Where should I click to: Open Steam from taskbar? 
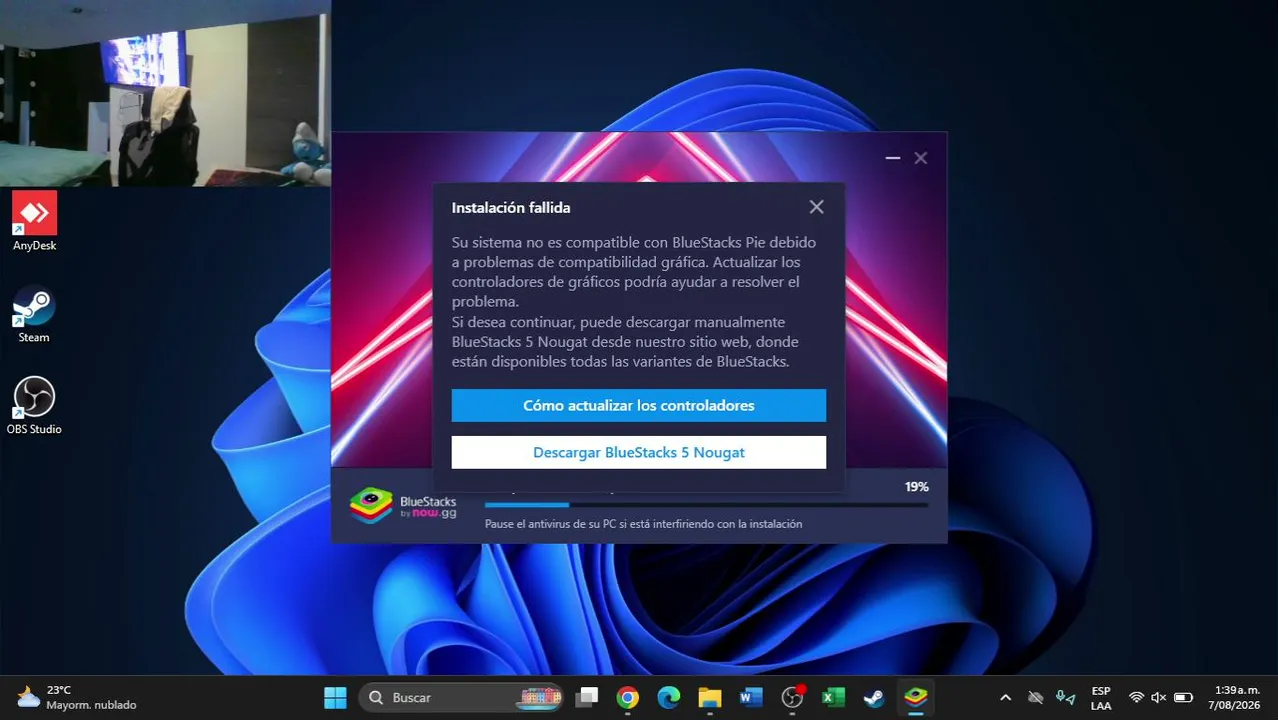click(x=874, y=697)
